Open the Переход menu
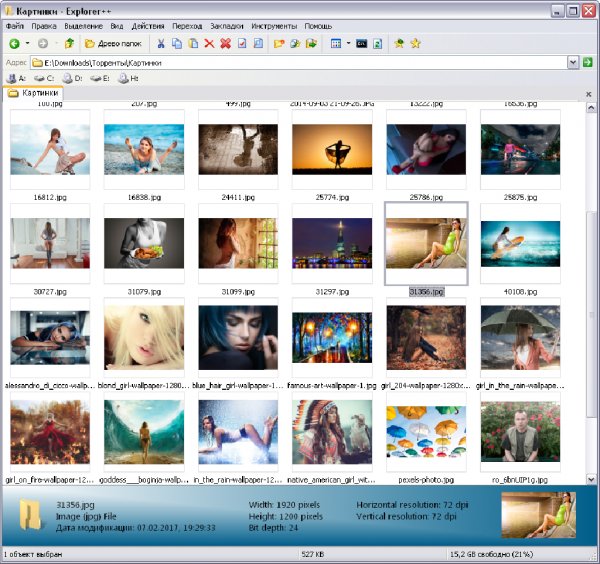 click(x=187, y=26)
